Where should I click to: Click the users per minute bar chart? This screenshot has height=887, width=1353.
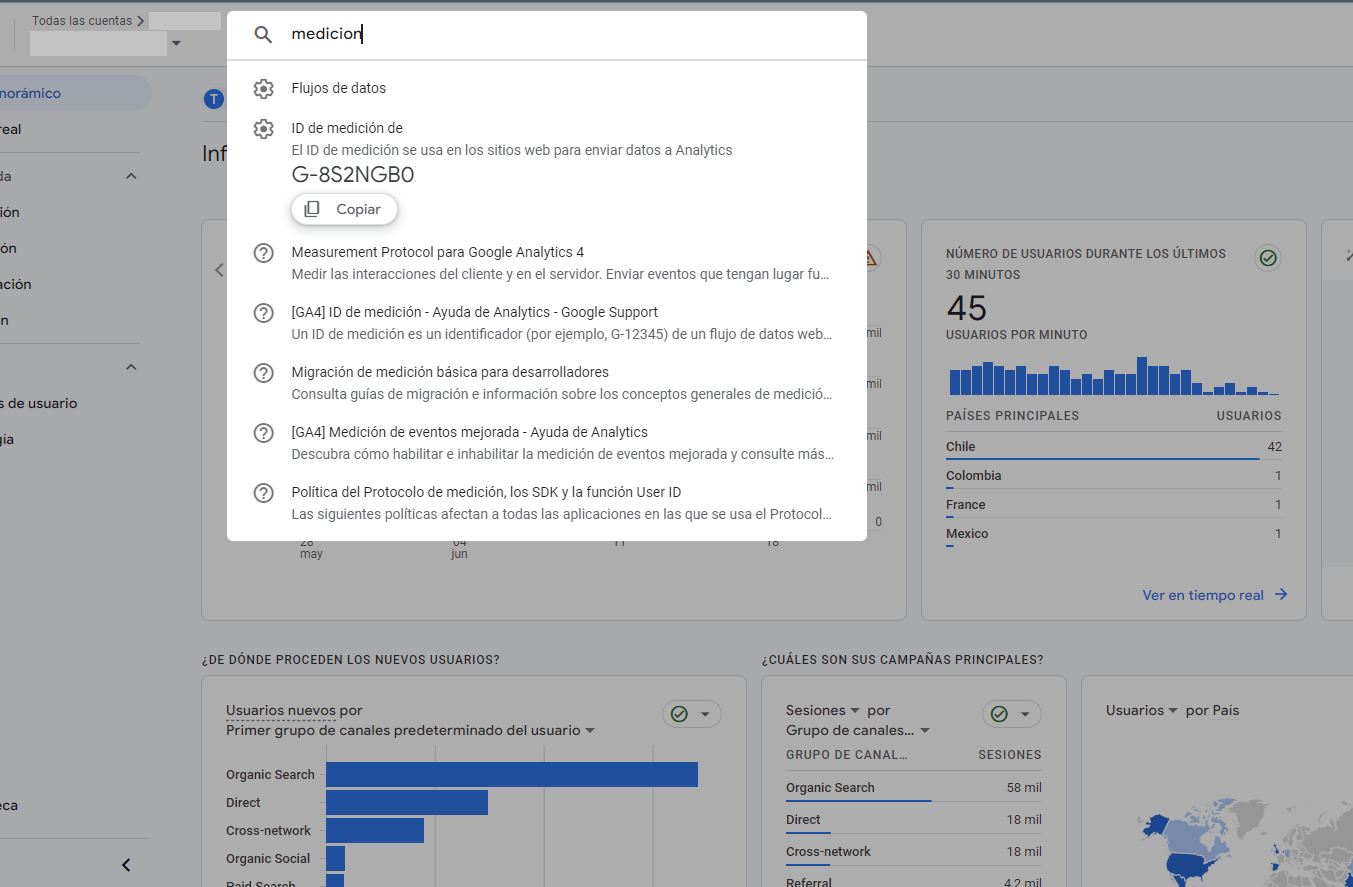tap(1113, 376)
